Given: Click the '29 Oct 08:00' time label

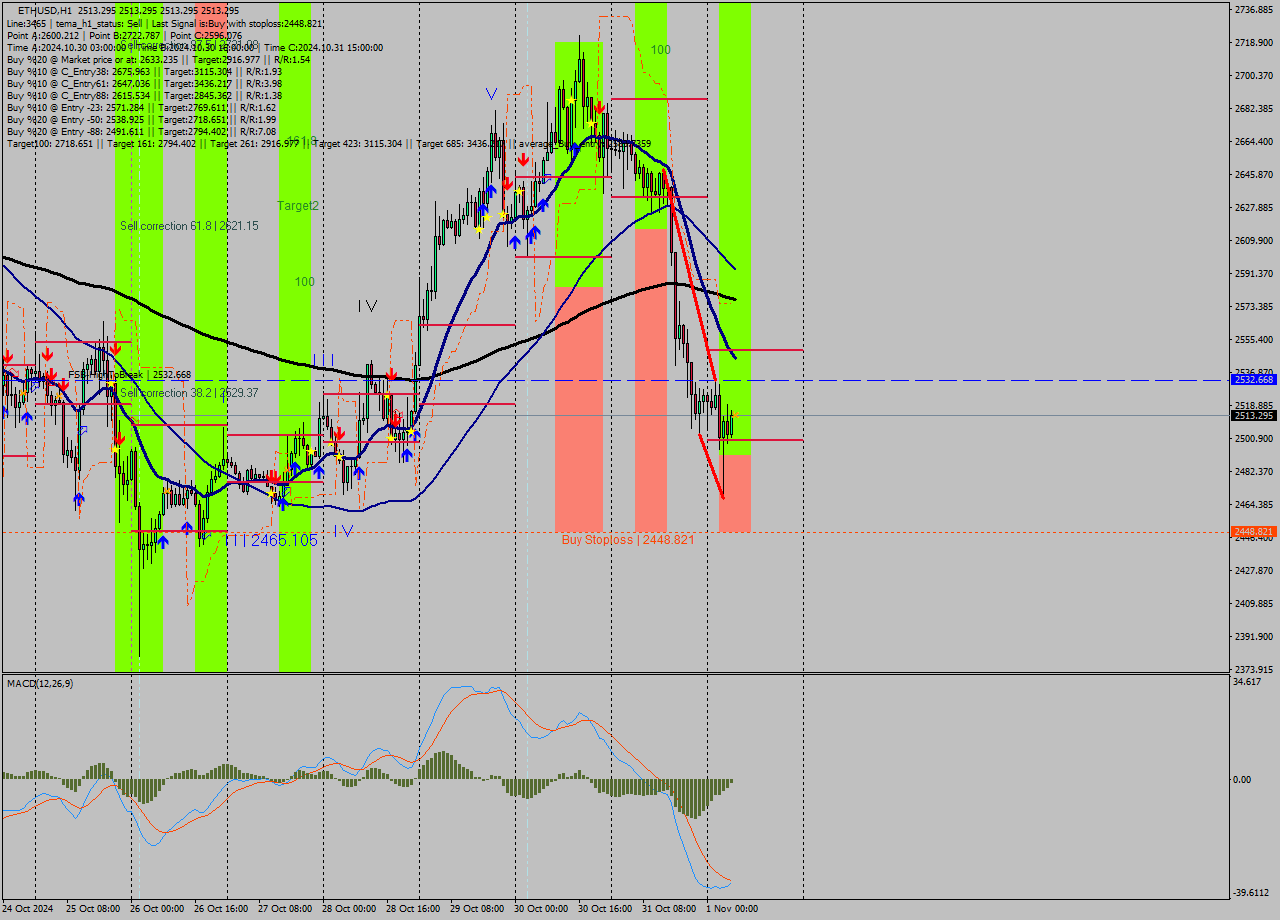Looking at the screenshot, I should [477, 909].
